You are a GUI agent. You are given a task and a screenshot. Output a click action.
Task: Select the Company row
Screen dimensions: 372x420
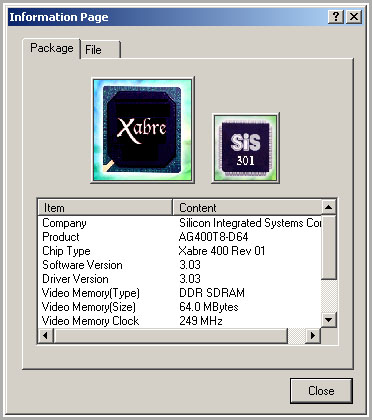click(x=180, y=223)
